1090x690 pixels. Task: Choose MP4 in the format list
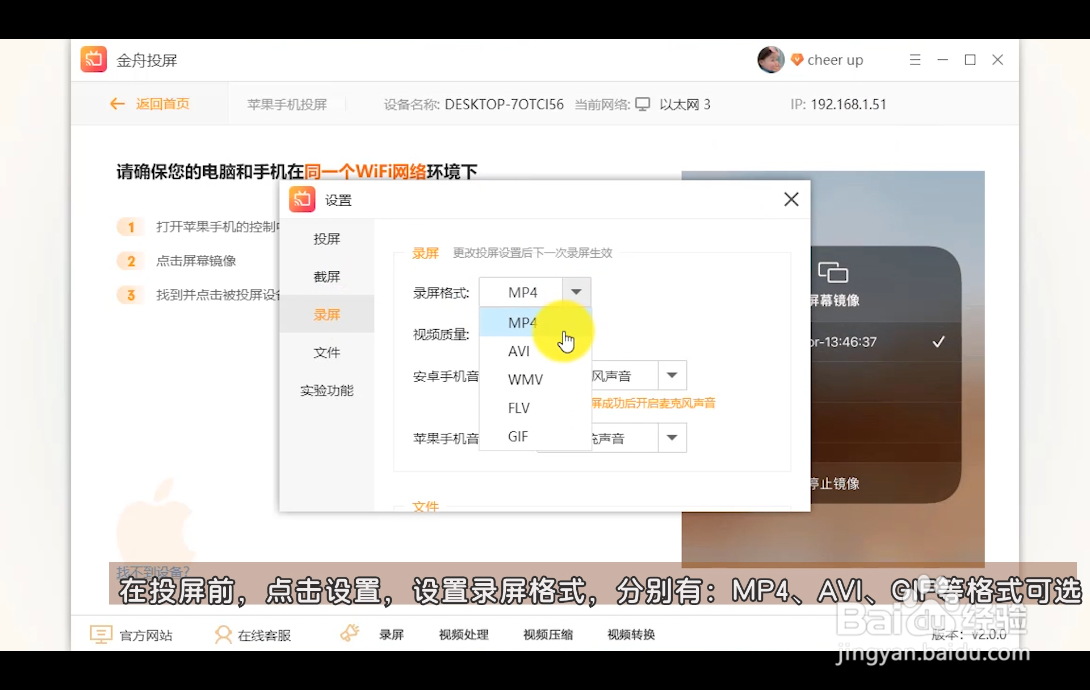coord(535,322)
